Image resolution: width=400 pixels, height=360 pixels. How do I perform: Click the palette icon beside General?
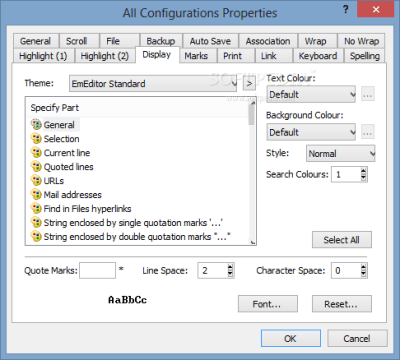pos(36,124)
